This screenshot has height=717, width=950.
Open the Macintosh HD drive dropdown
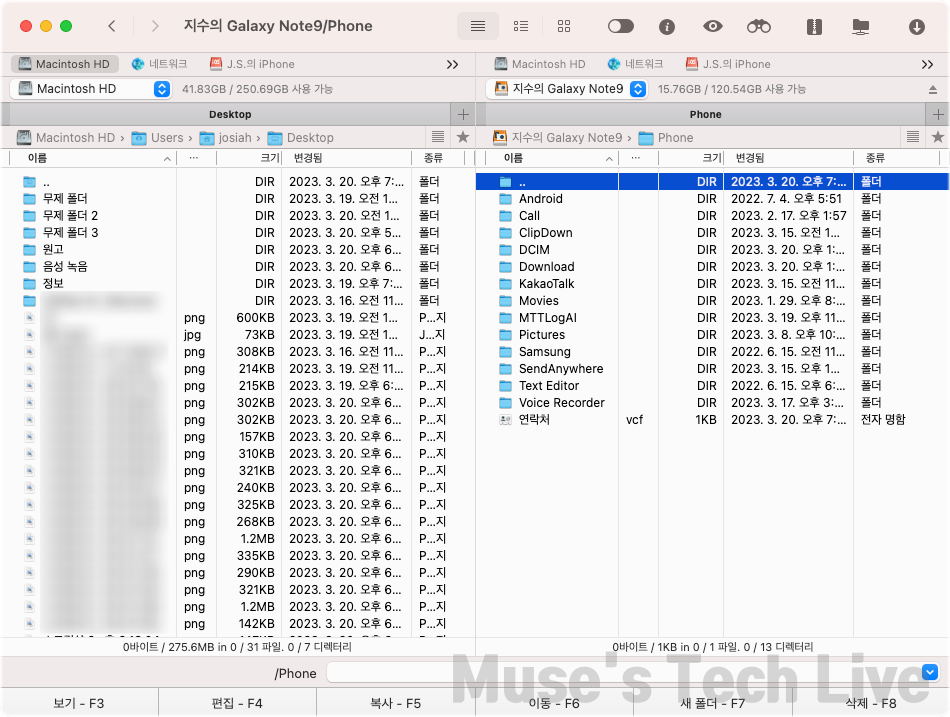coord(90,89)
